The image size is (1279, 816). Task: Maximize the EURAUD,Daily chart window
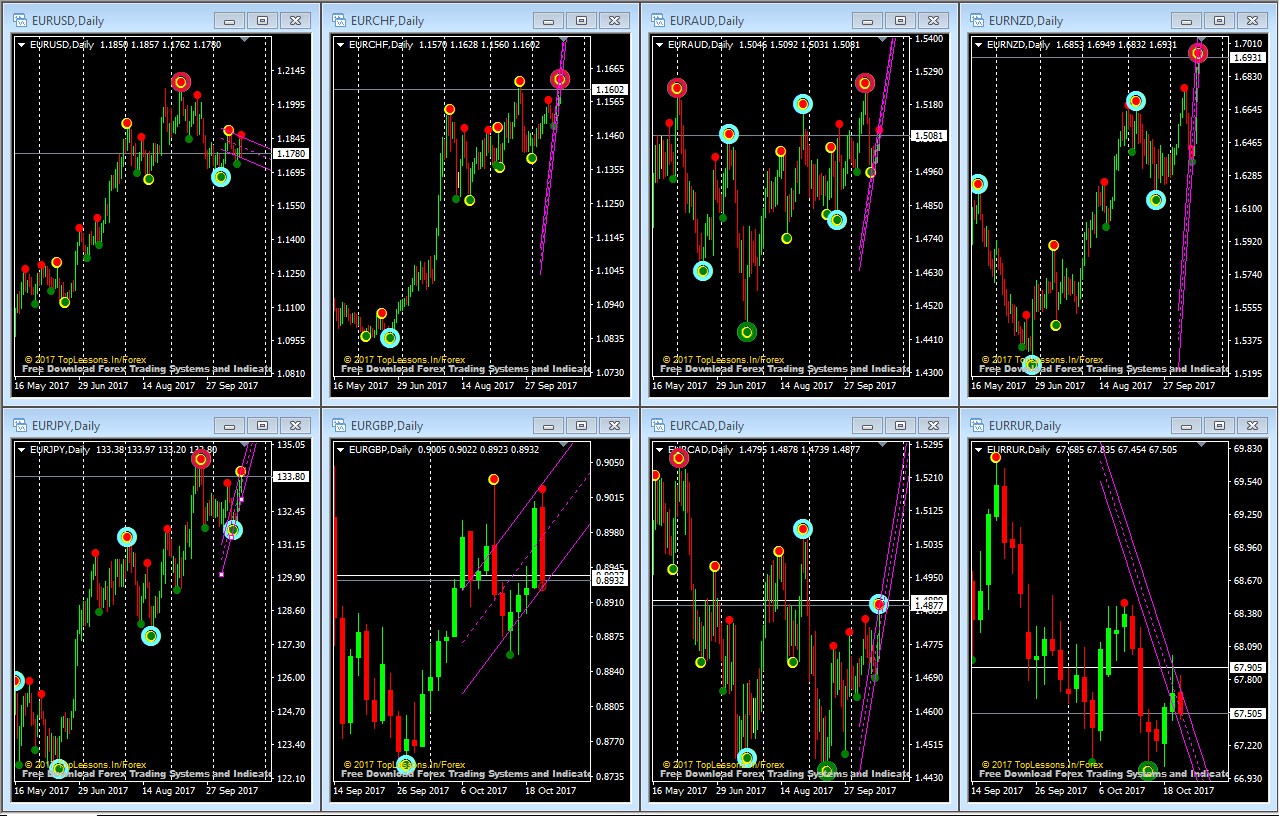[901, 20]
